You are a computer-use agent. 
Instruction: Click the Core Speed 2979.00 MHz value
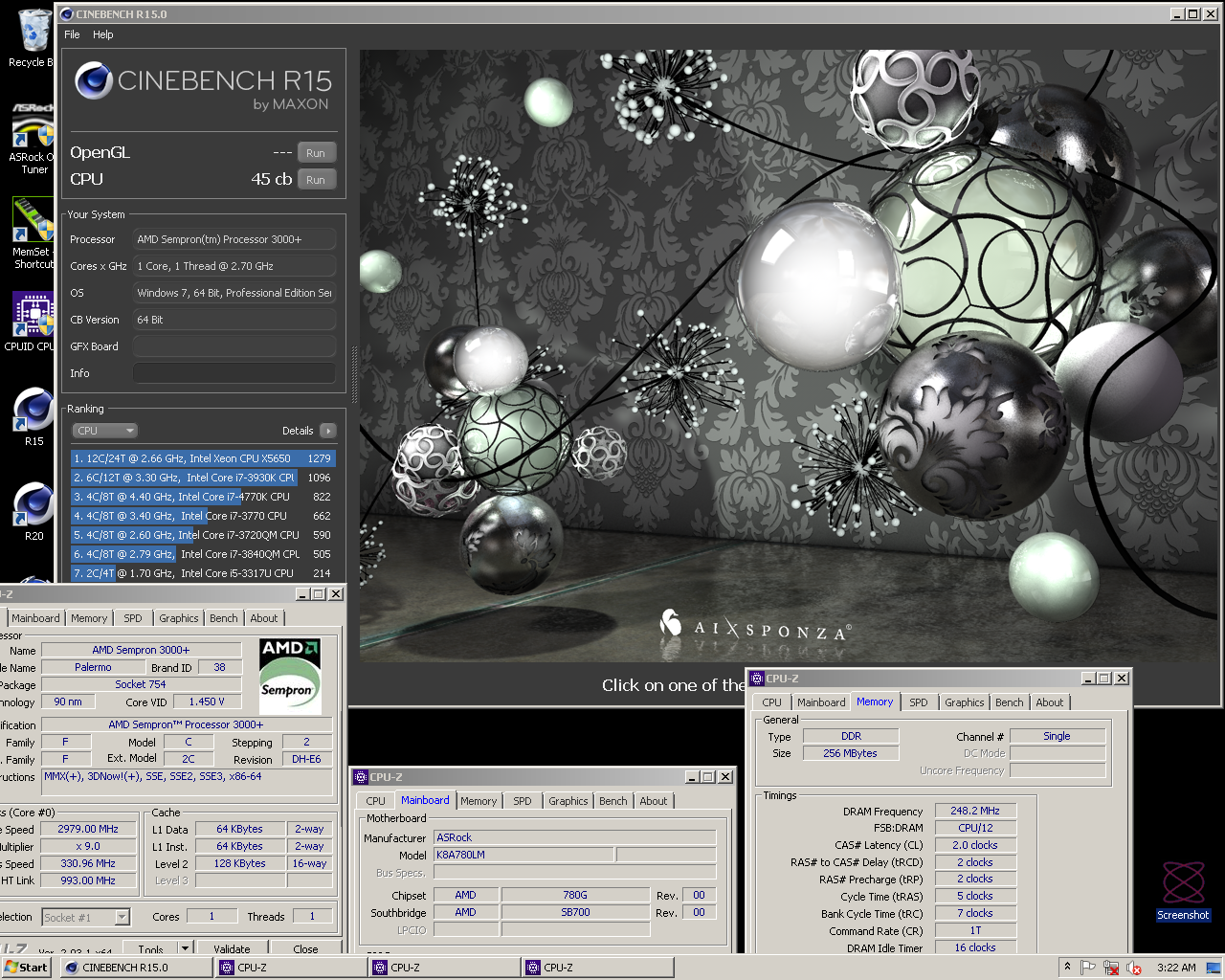point(88,829)
